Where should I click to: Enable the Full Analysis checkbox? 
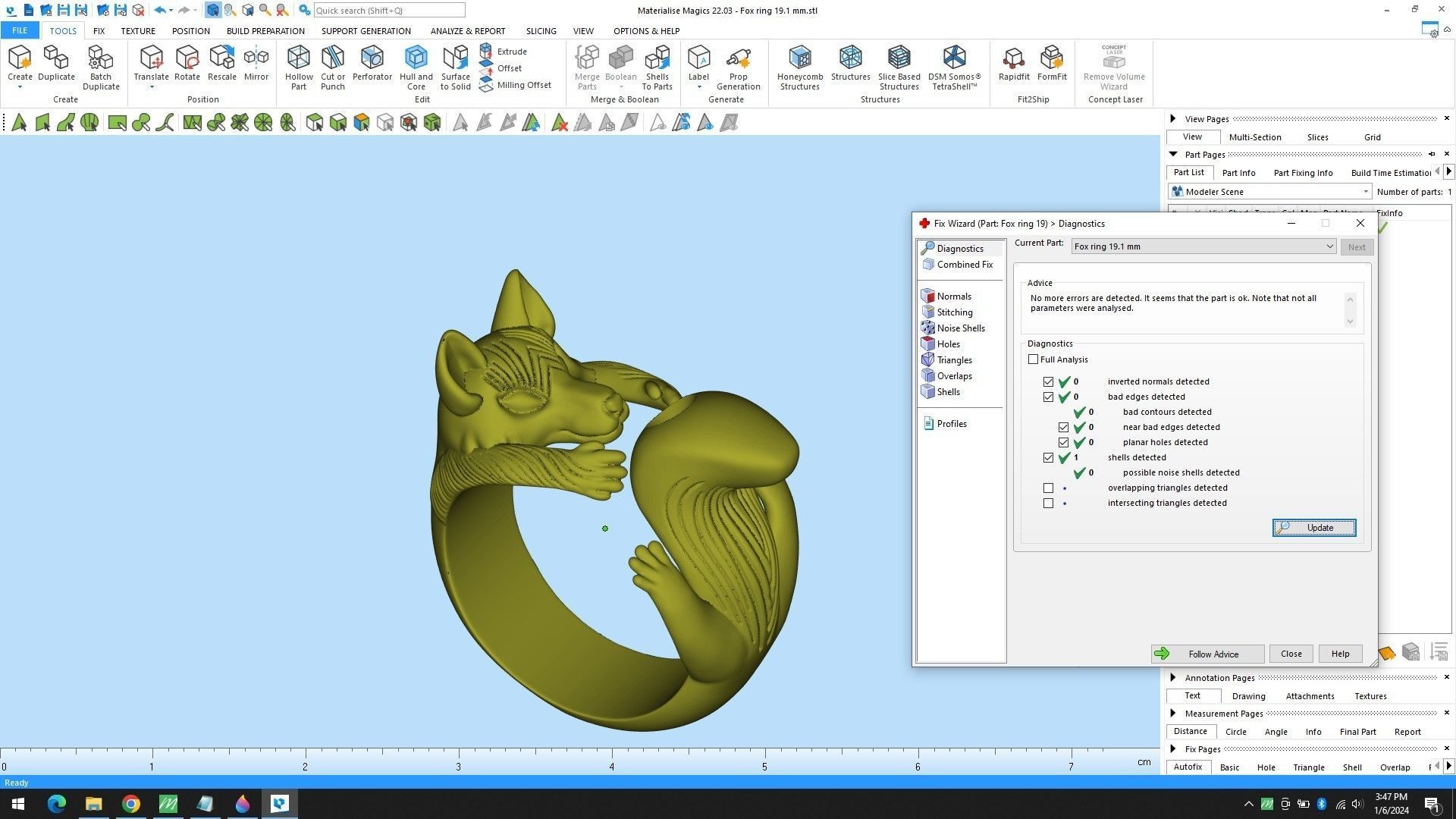click(1033, 359)
